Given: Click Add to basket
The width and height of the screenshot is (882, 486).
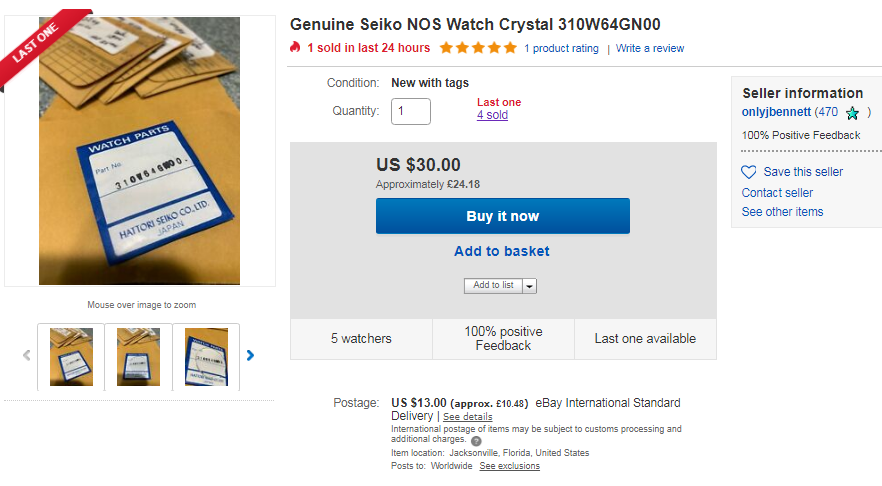Looking at the screenshot, I should pos(502,251).
